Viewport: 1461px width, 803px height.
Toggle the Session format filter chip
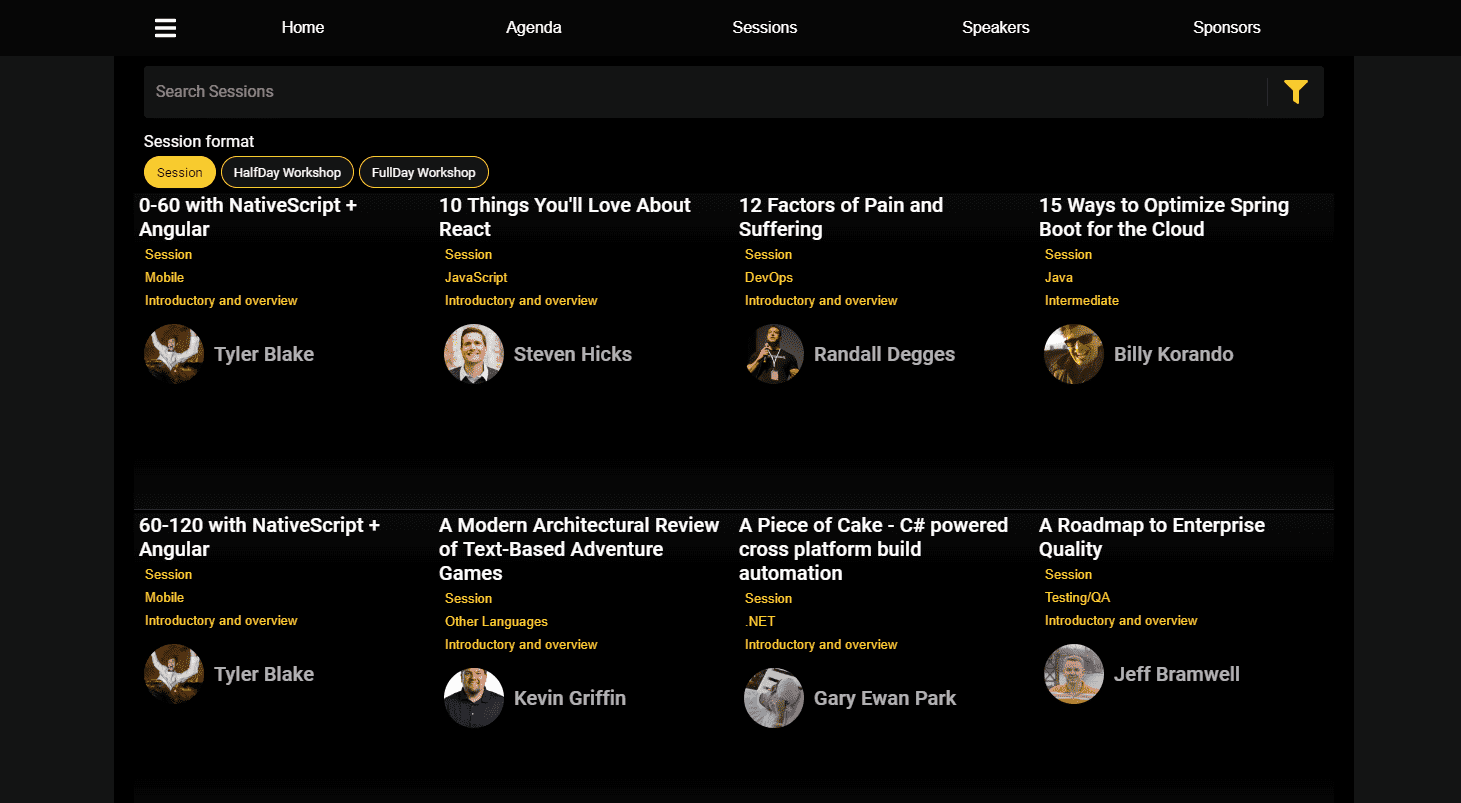point(180,172)
